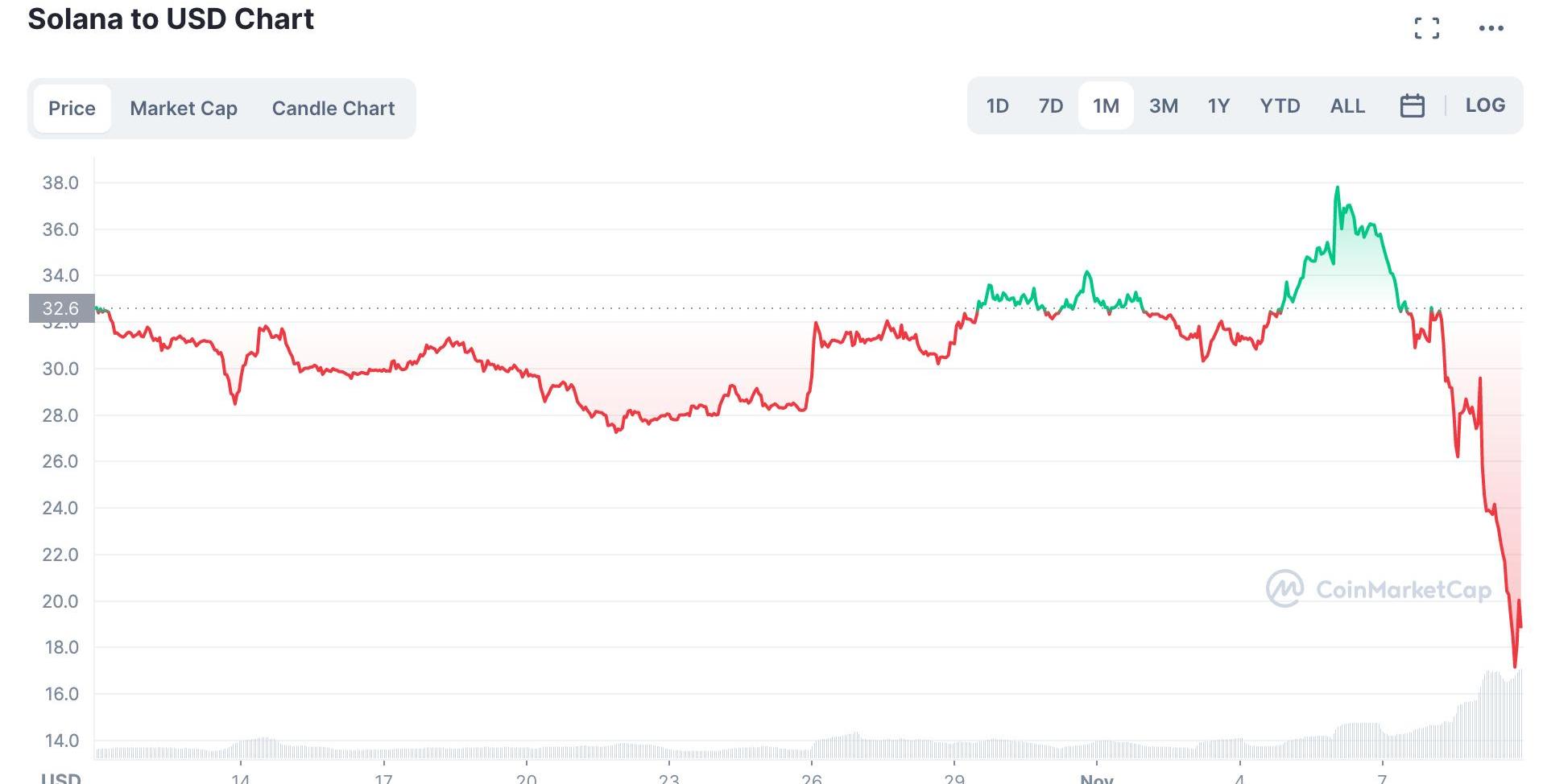Select the 1Y time range
The width and height of the screenshot is (1543, 784).
[1218, 105]
